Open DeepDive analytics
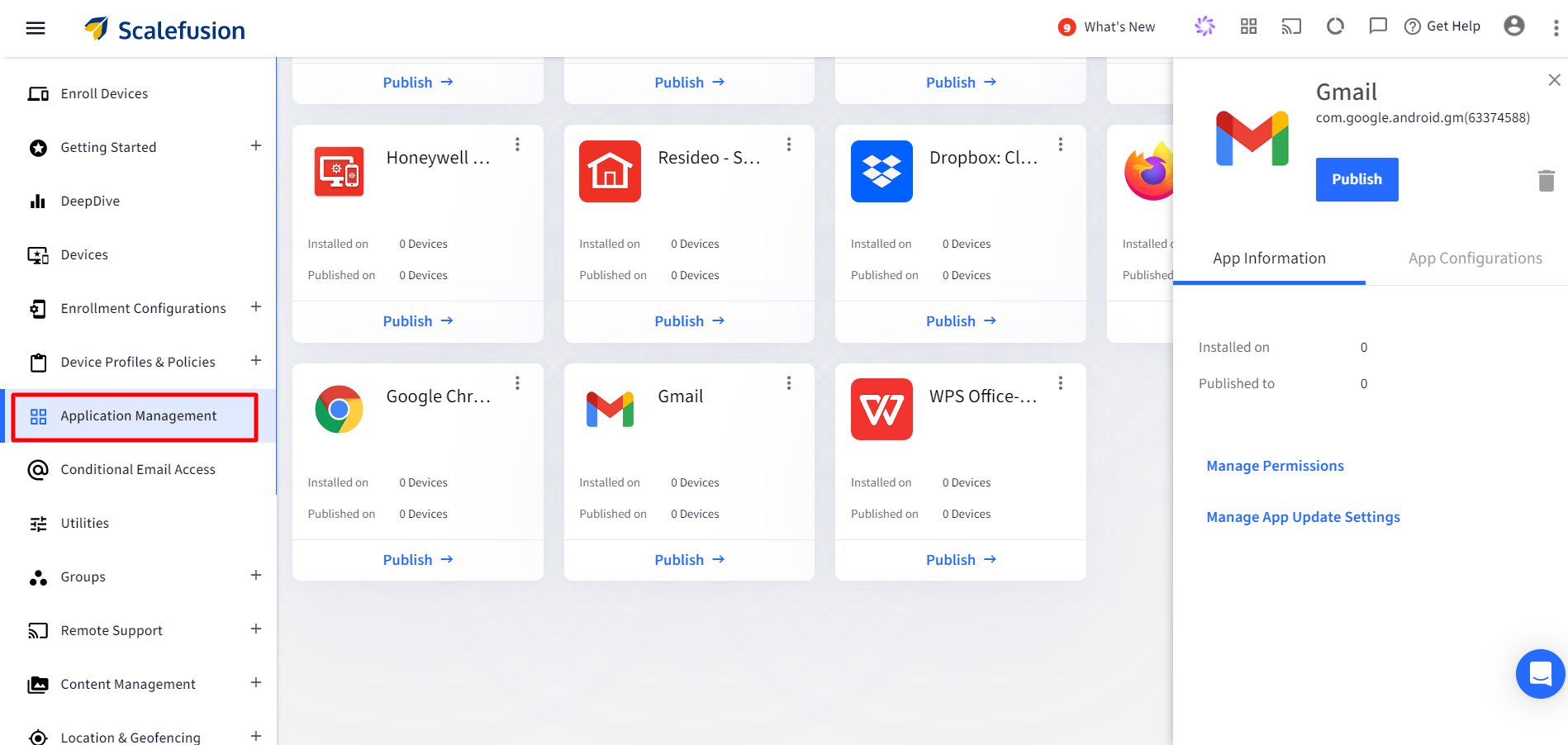This screenshot has width=1568, height=745. (x=90, y=202)
